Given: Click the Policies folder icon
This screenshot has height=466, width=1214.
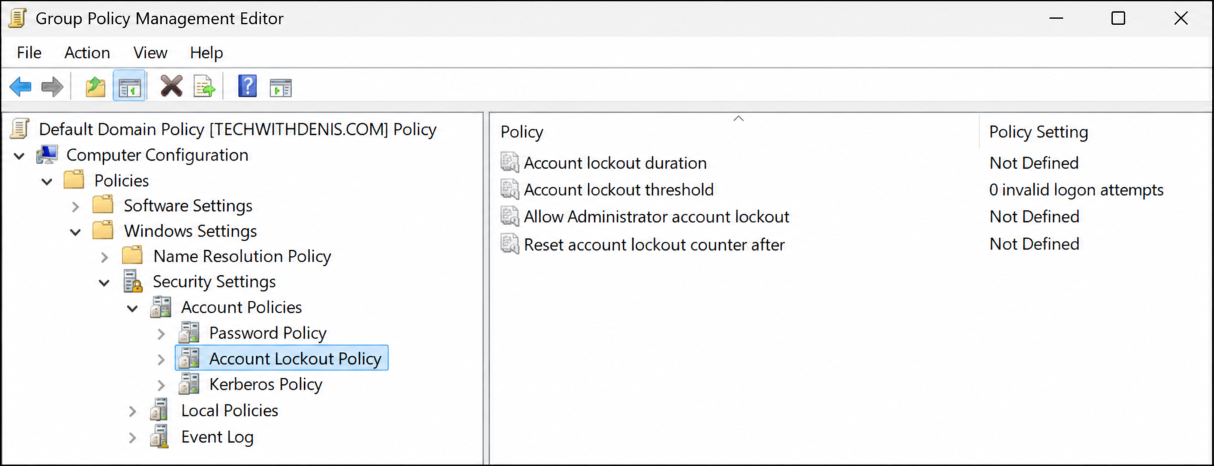Looking at the screenshot, I should [x=74, y=181].
